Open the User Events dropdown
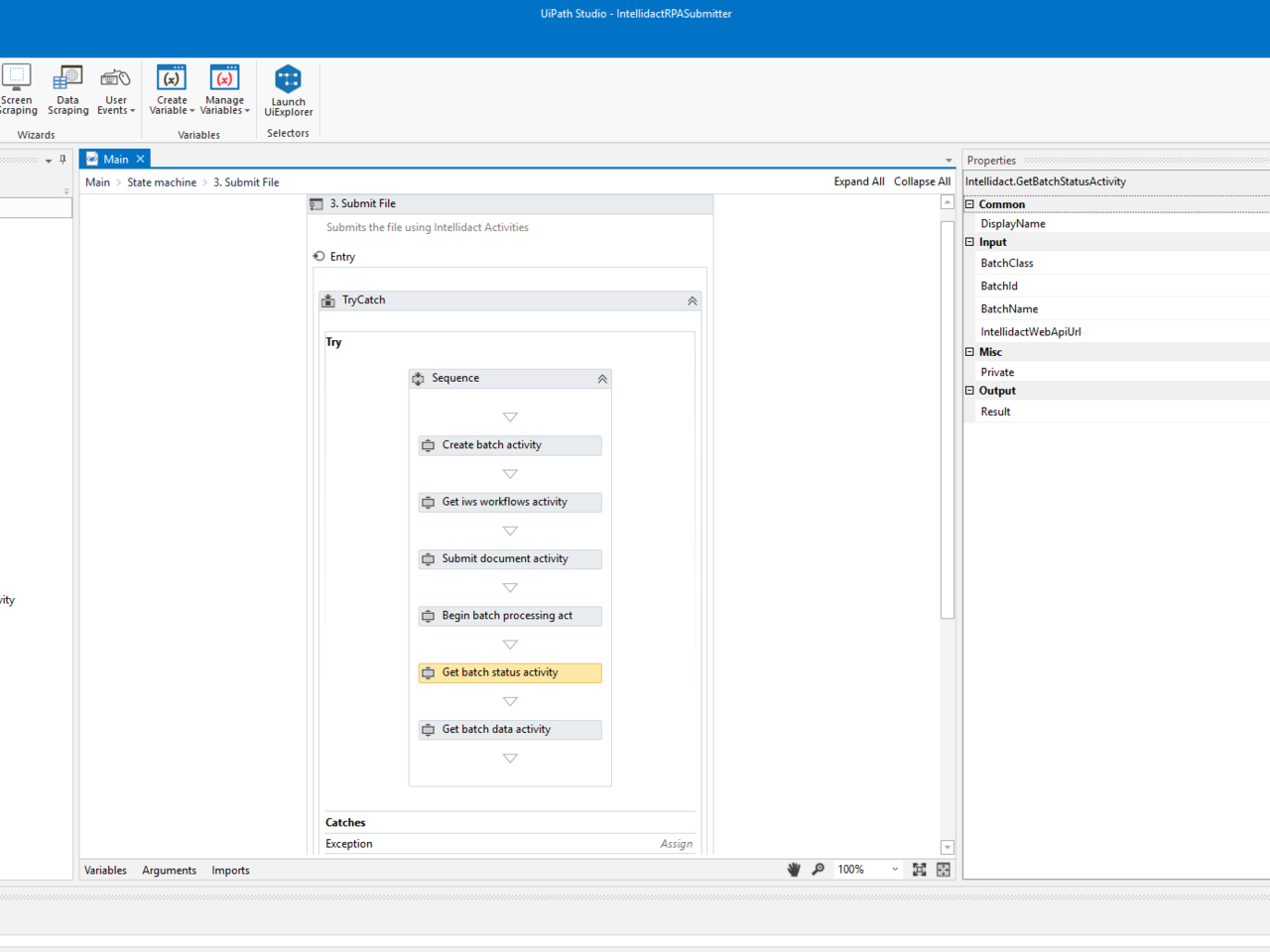Screen dimensions: 1270x952 [x=116, y=90]
